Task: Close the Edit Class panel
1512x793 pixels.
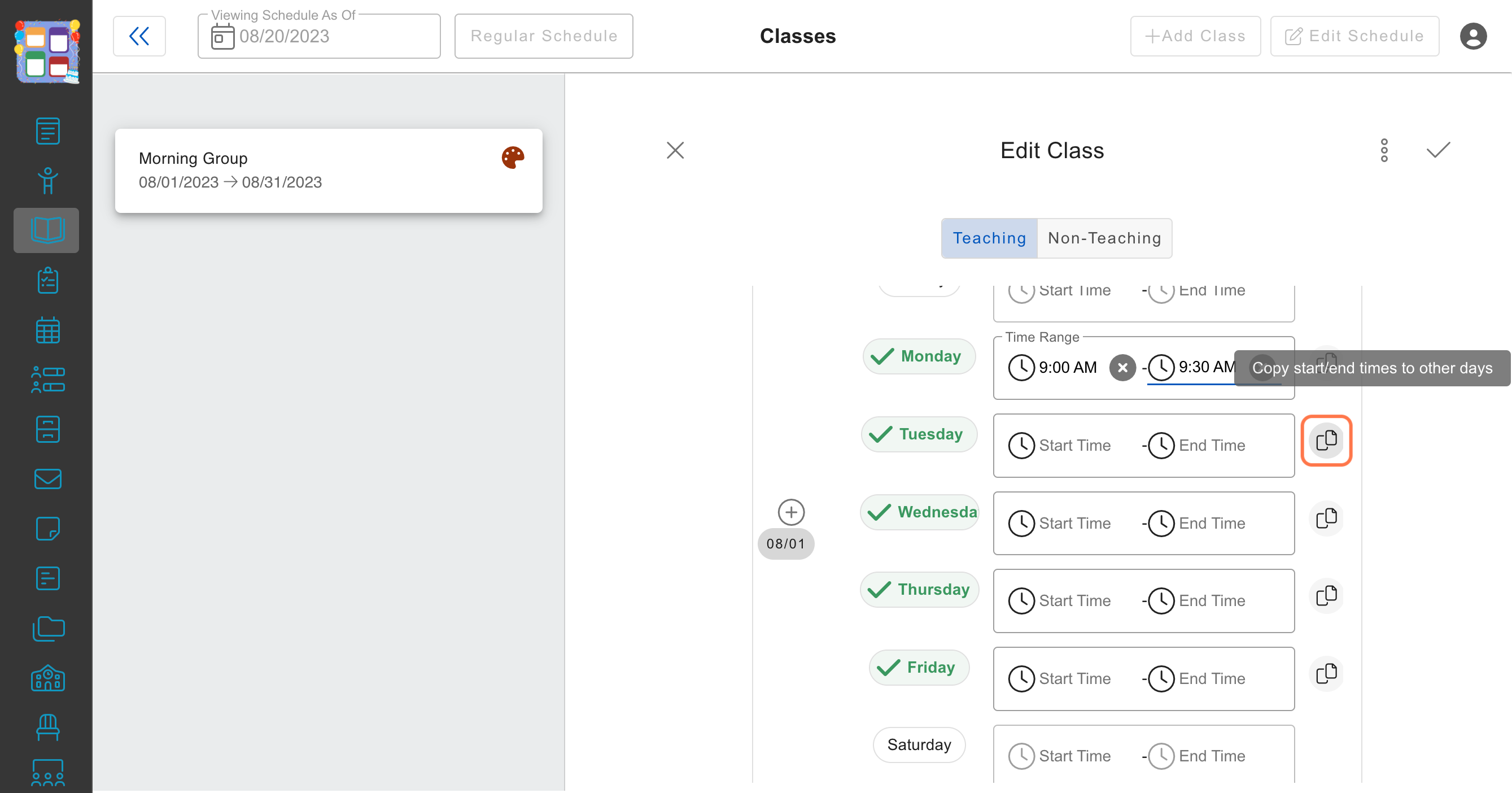Action: (x=675, y=150)
